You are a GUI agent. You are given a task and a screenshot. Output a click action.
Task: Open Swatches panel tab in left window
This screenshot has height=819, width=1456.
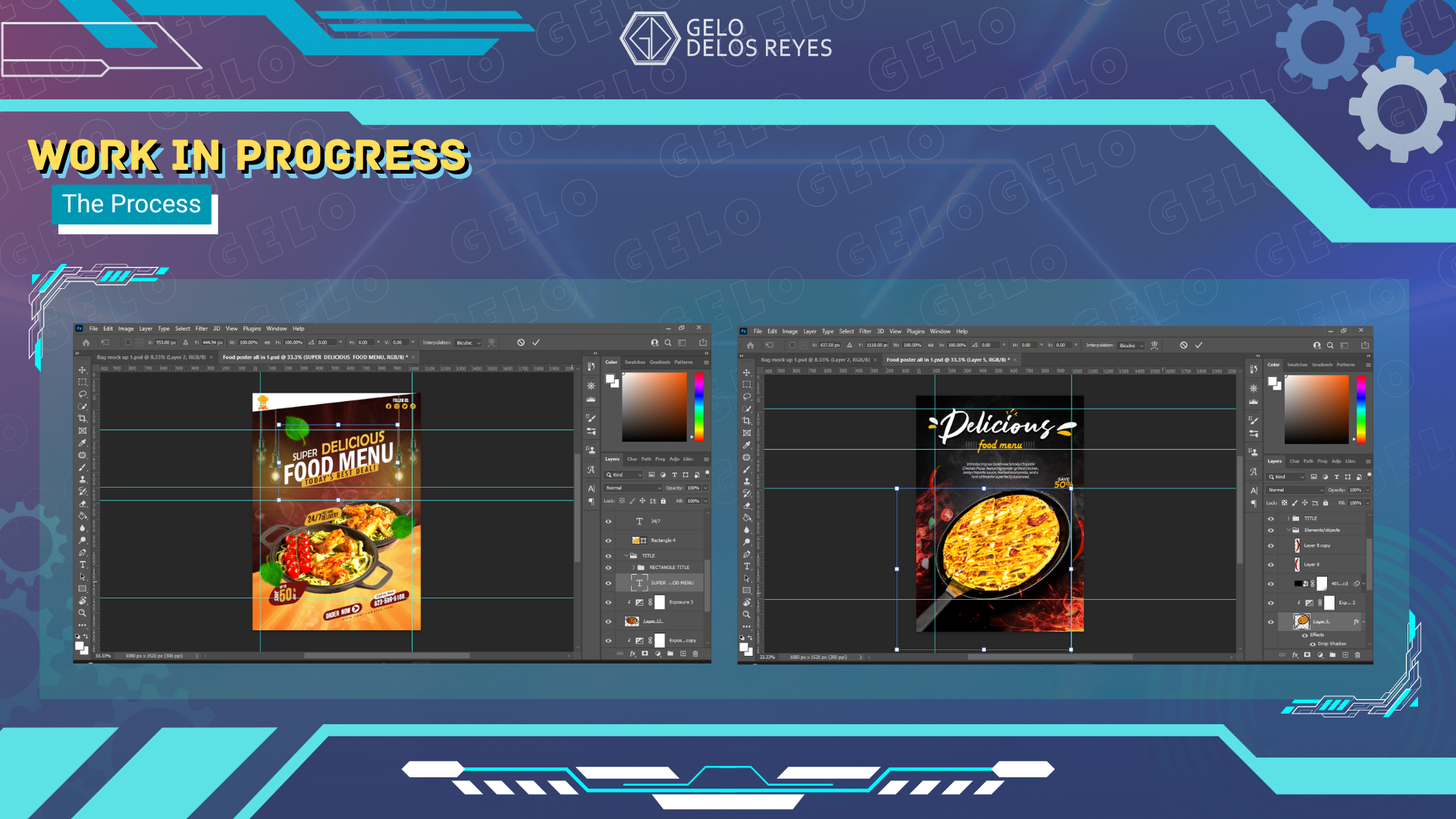(635, 362)
